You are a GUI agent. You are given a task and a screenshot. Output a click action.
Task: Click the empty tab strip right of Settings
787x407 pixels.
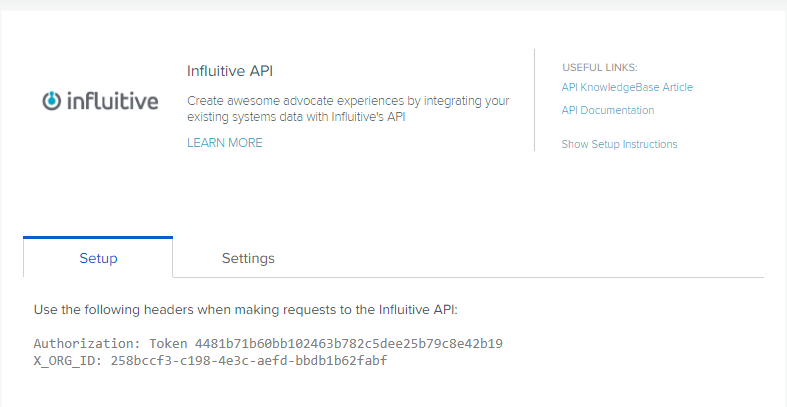point(543,258)
